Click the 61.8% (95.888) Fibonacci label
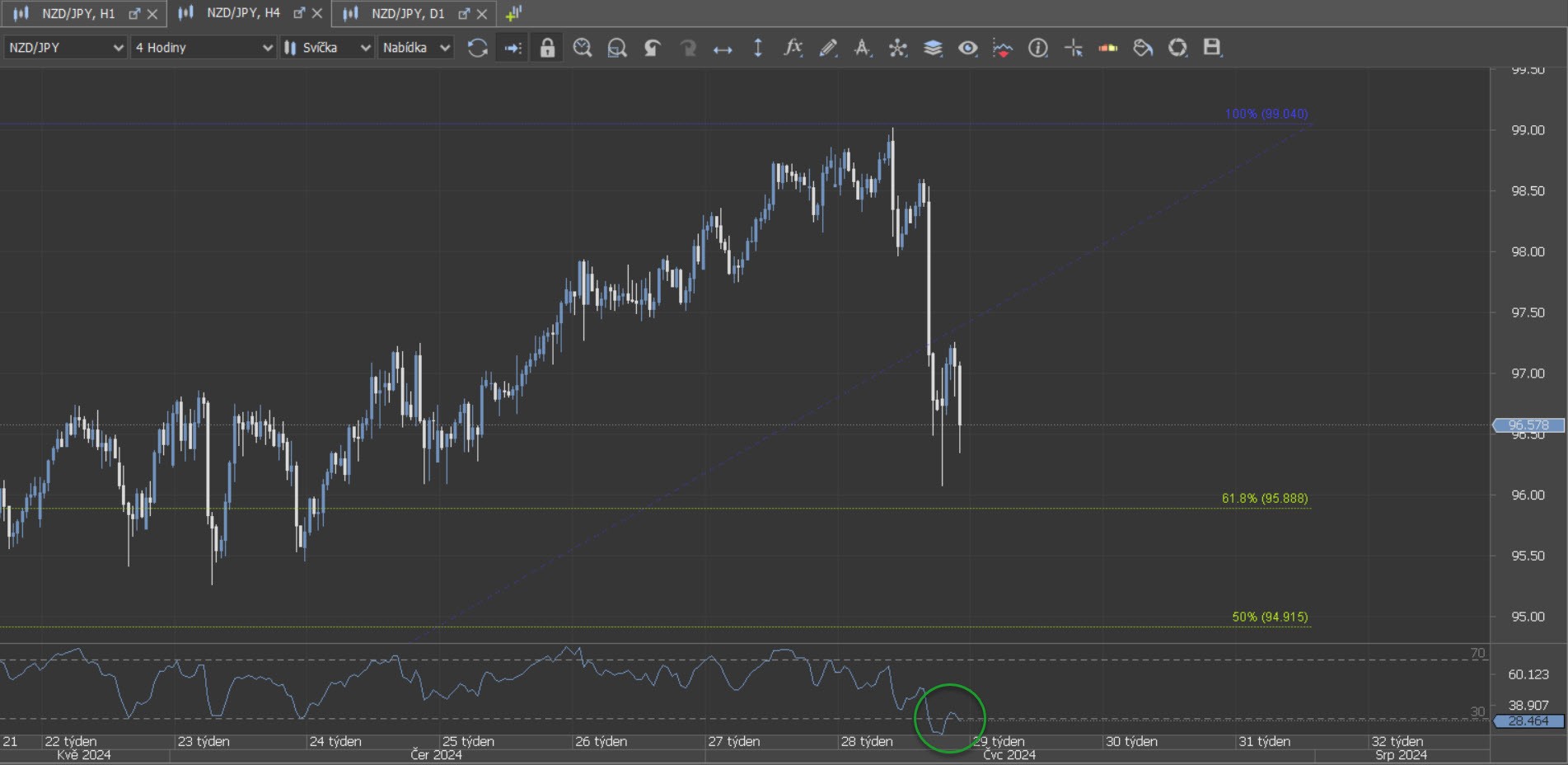The image size is (1568, 765). click(x=1264, y=498)
